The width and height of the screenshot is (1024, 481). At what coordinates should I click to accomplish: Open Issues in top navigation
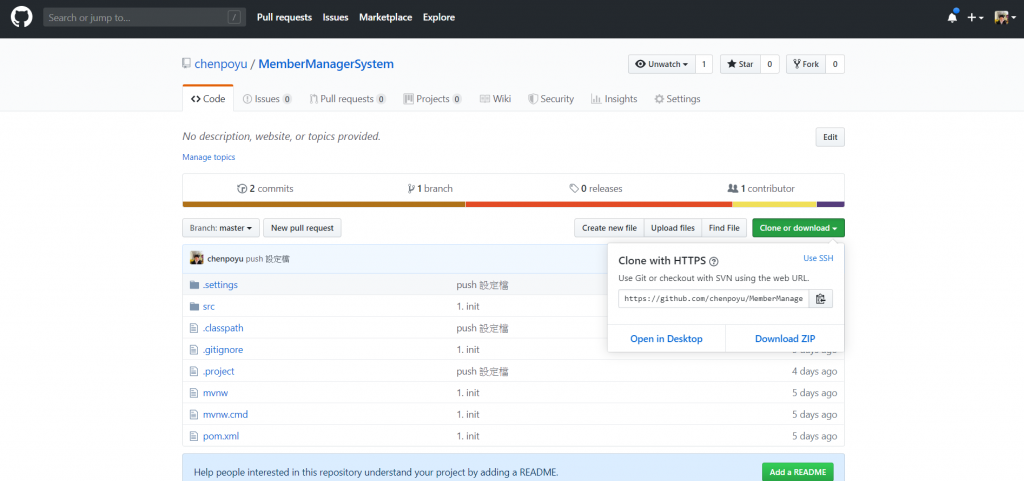tap(336, 18)
